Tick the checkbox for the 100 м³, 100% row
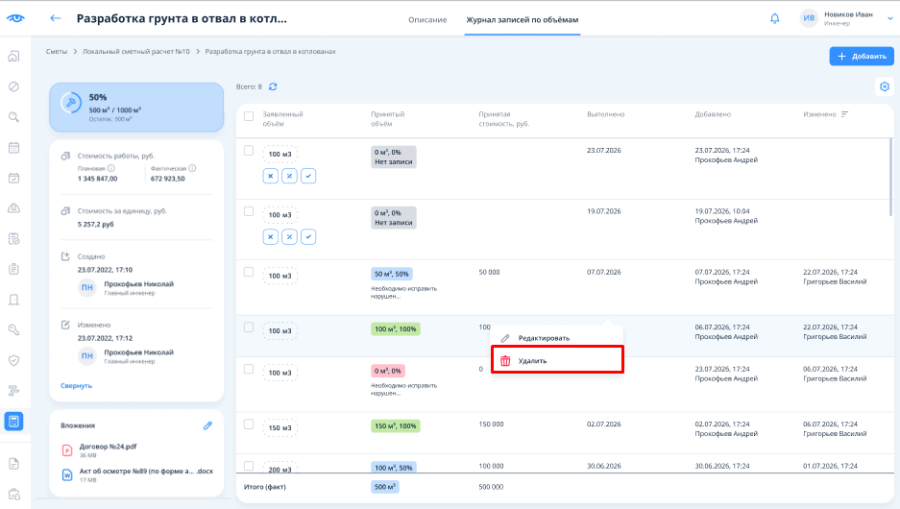Image resolution: width=900 pixels, height=509 pixels. tap(249, 327)
